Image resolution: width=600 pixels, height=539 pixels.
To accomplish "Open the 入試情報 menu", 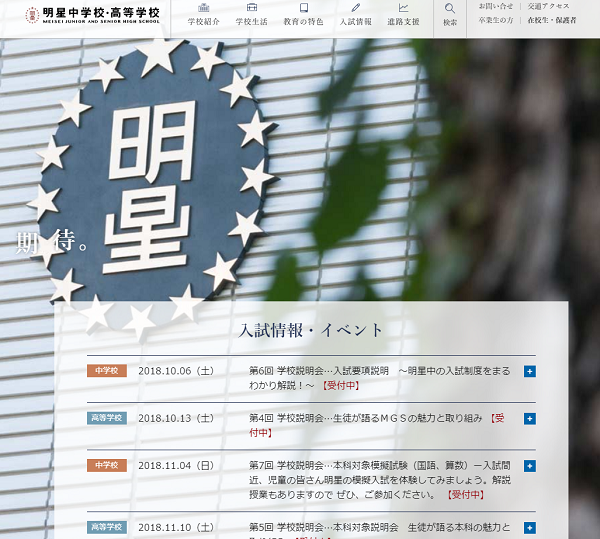I will point(356,22).
